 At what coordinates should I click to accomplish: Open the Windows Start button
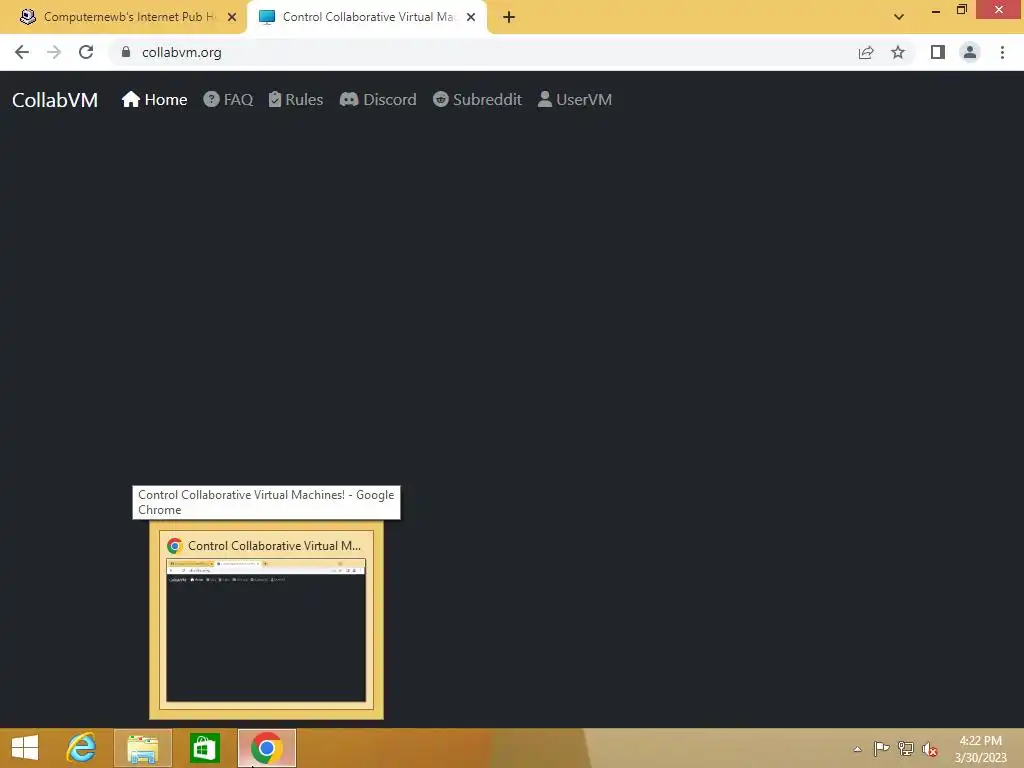tap(25, 748)
